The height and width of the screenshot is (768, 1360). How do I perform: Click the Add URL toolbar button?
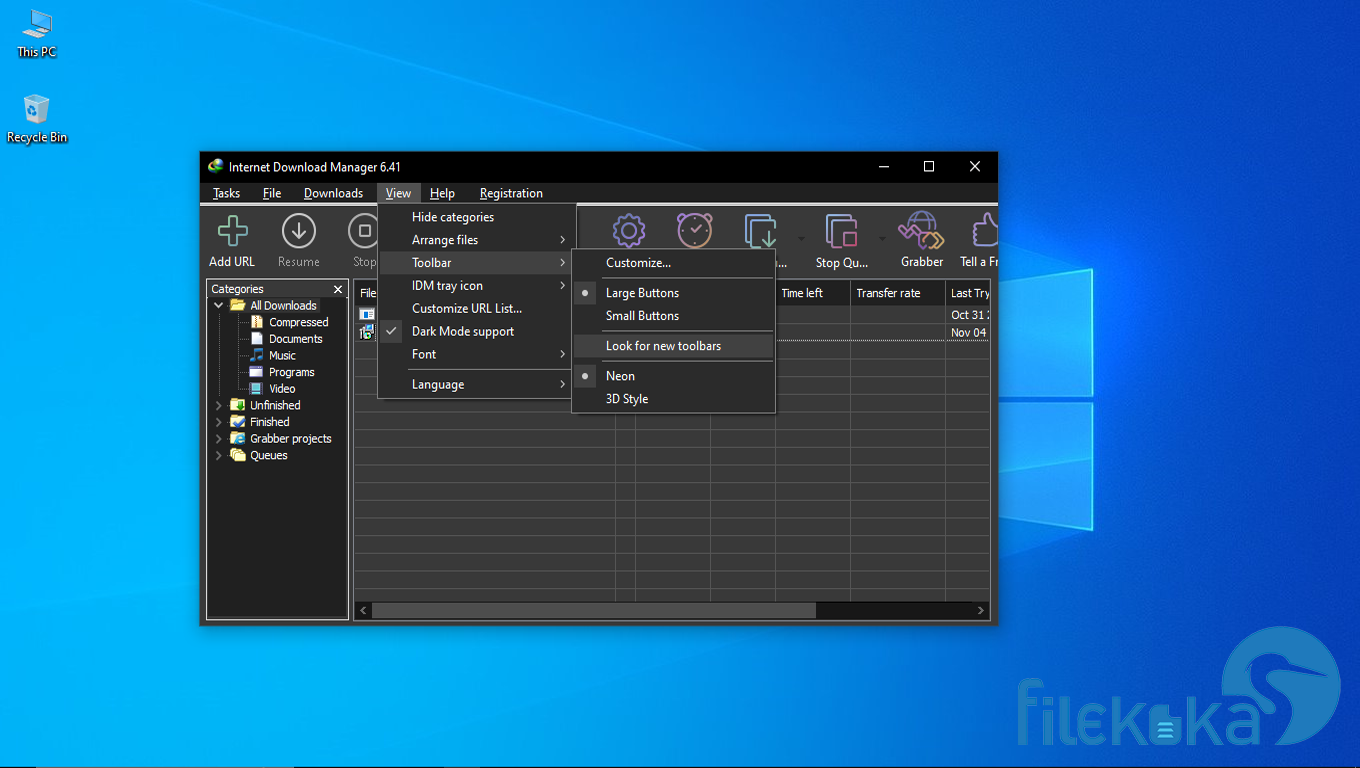pos(232,241)
